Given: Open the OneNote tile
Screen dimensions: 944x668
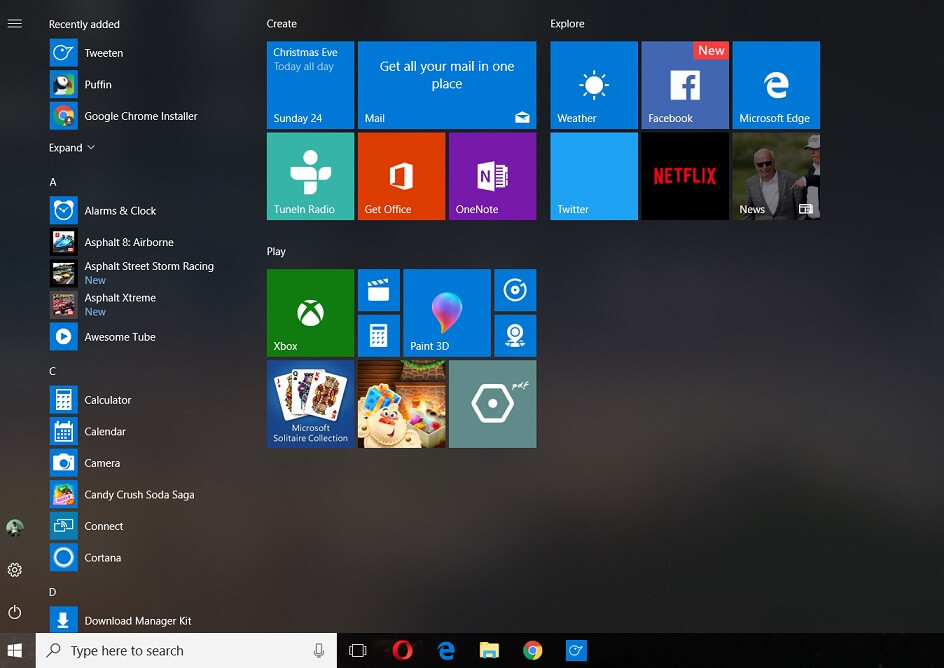Looking at the screenshot, I should (492, 176).
